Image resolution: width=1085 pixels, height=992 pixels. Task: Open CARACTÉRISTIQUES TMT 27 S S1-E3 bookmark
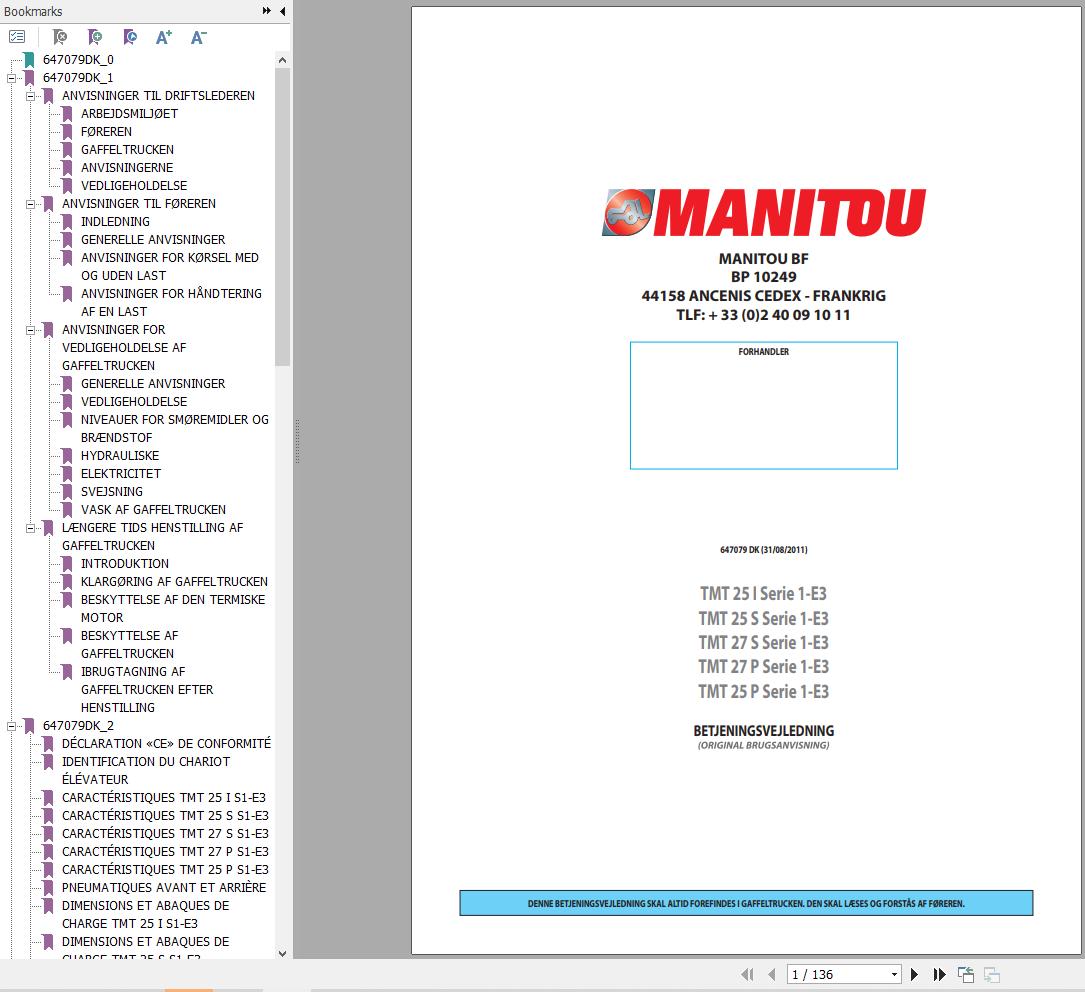click(x=165, y=833)
